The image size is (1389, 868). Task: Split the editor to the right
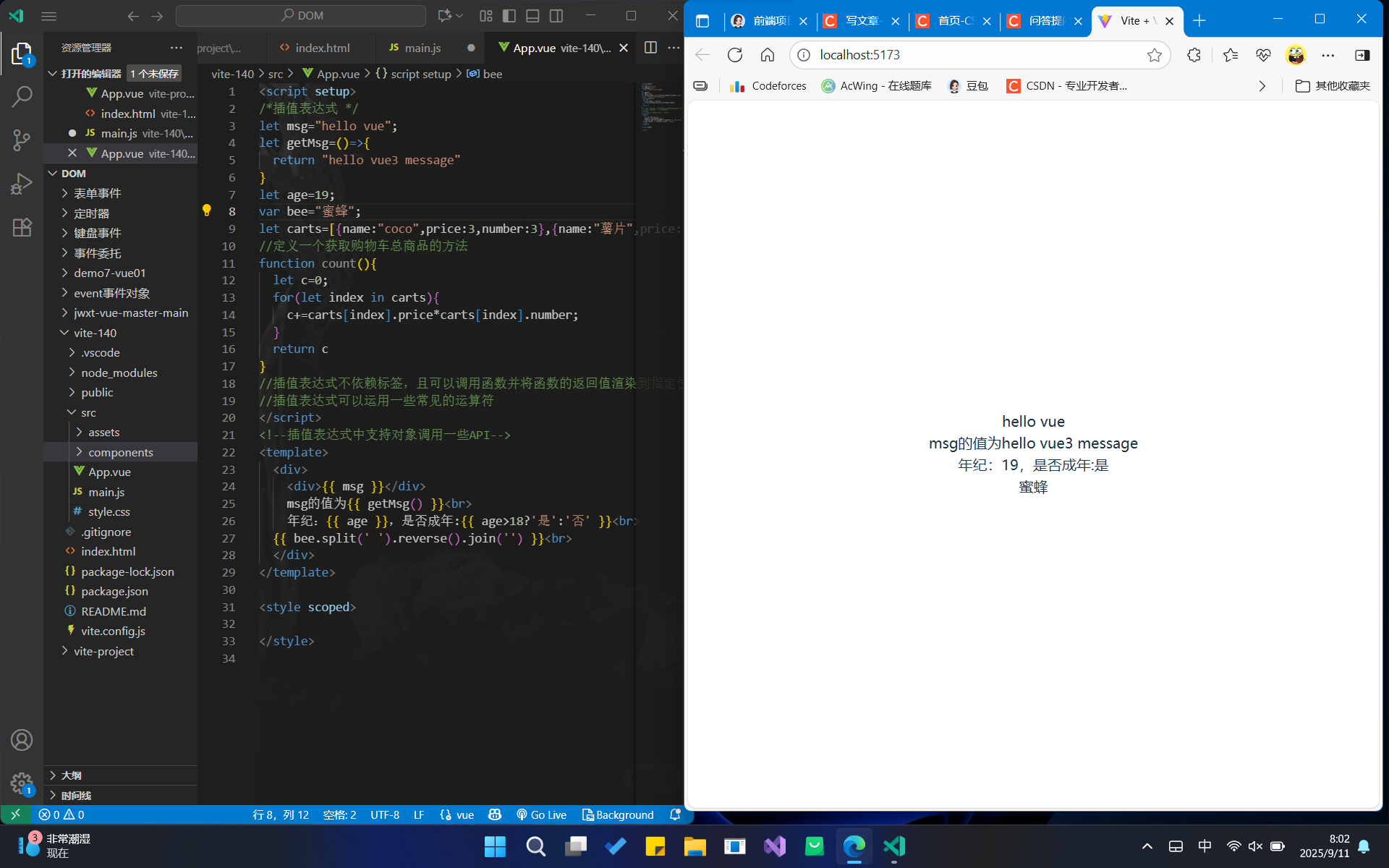pos(650,48)
